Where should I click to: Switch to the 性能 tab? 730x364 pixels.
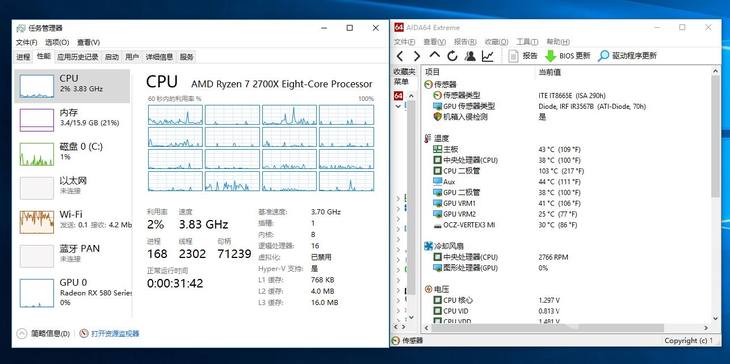point(43,56)
